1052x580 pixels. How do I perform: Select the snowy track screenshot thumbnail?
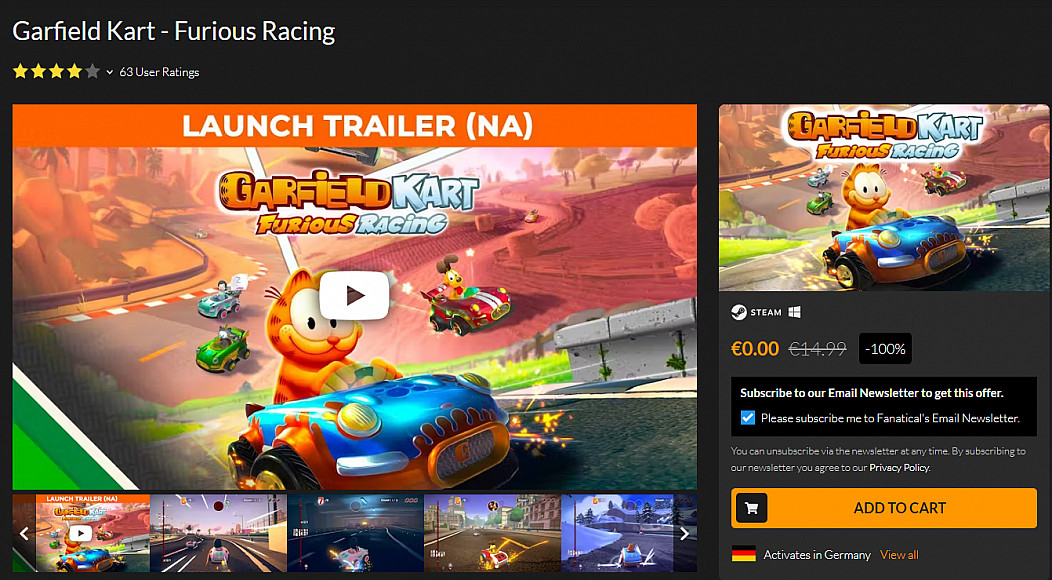pyautogui.click(x=617, y=533)
